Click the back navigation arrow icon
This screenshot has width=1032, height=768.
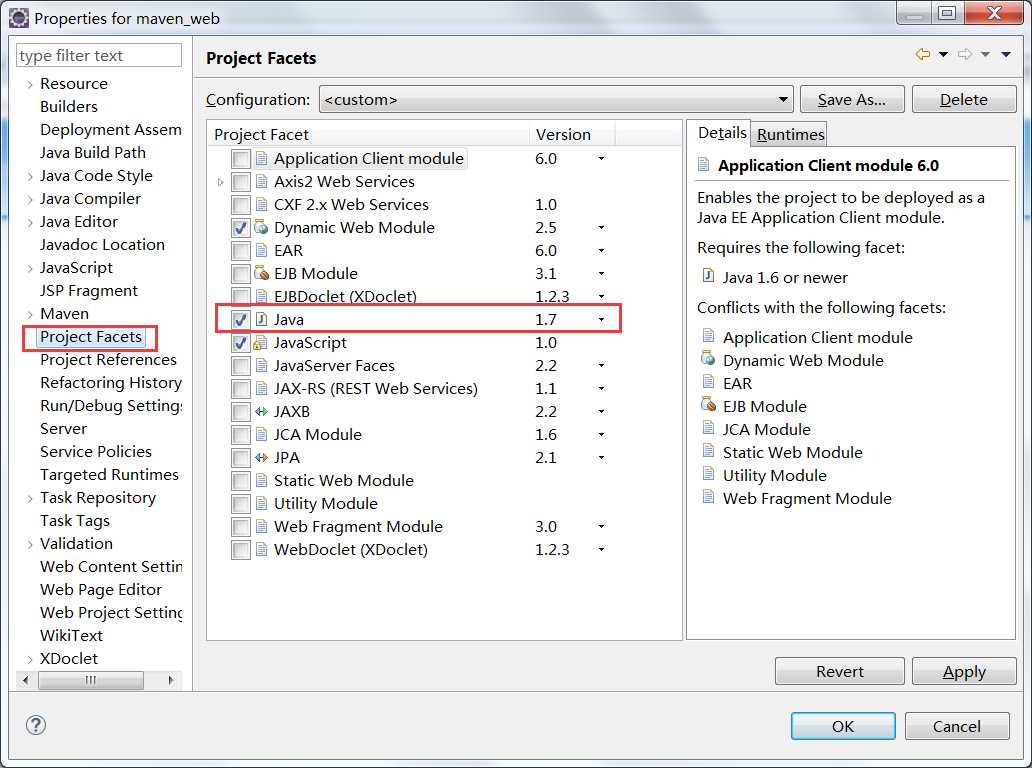923,55
